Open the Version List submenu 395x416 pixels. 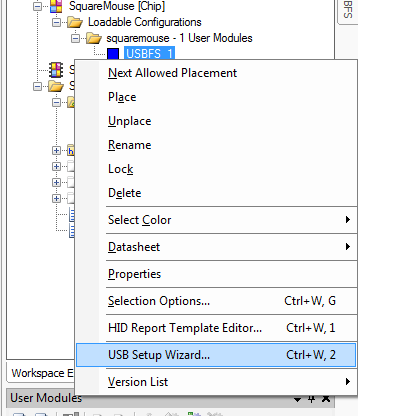click(x=216, y=382)
